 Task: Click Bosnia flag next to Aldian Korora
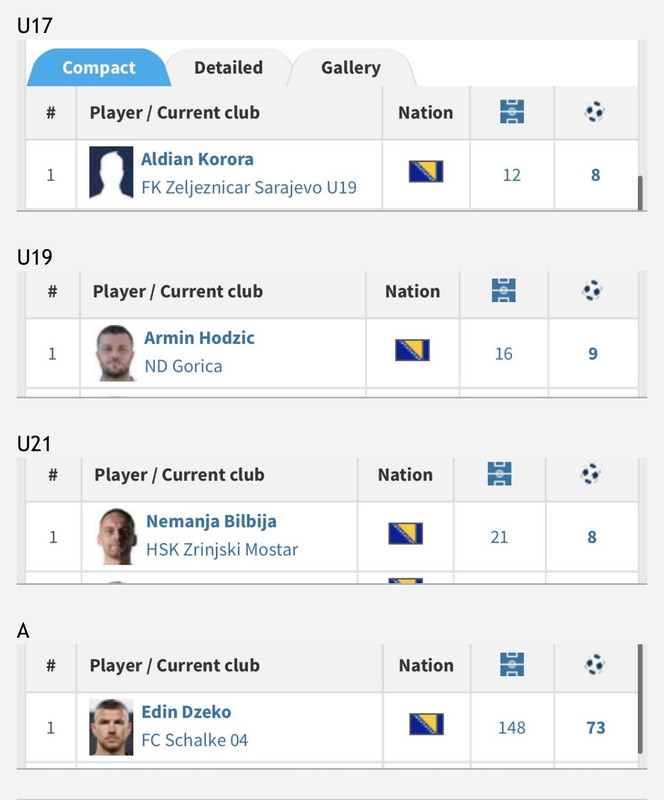pos(426,171)
